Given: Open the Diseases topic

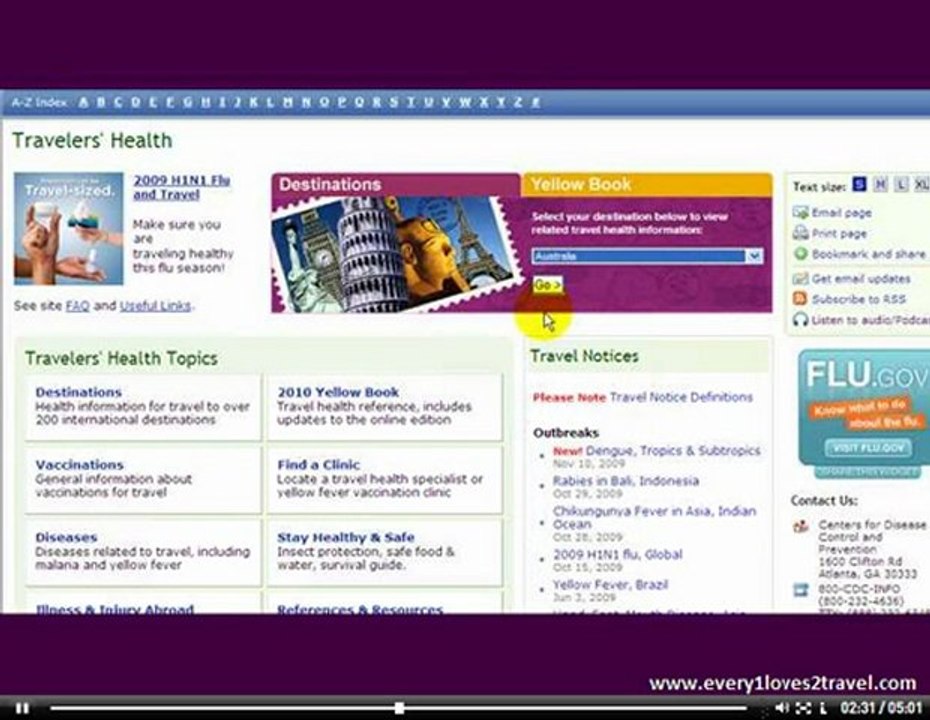Looking at the screenshot, I should point(66,538).
